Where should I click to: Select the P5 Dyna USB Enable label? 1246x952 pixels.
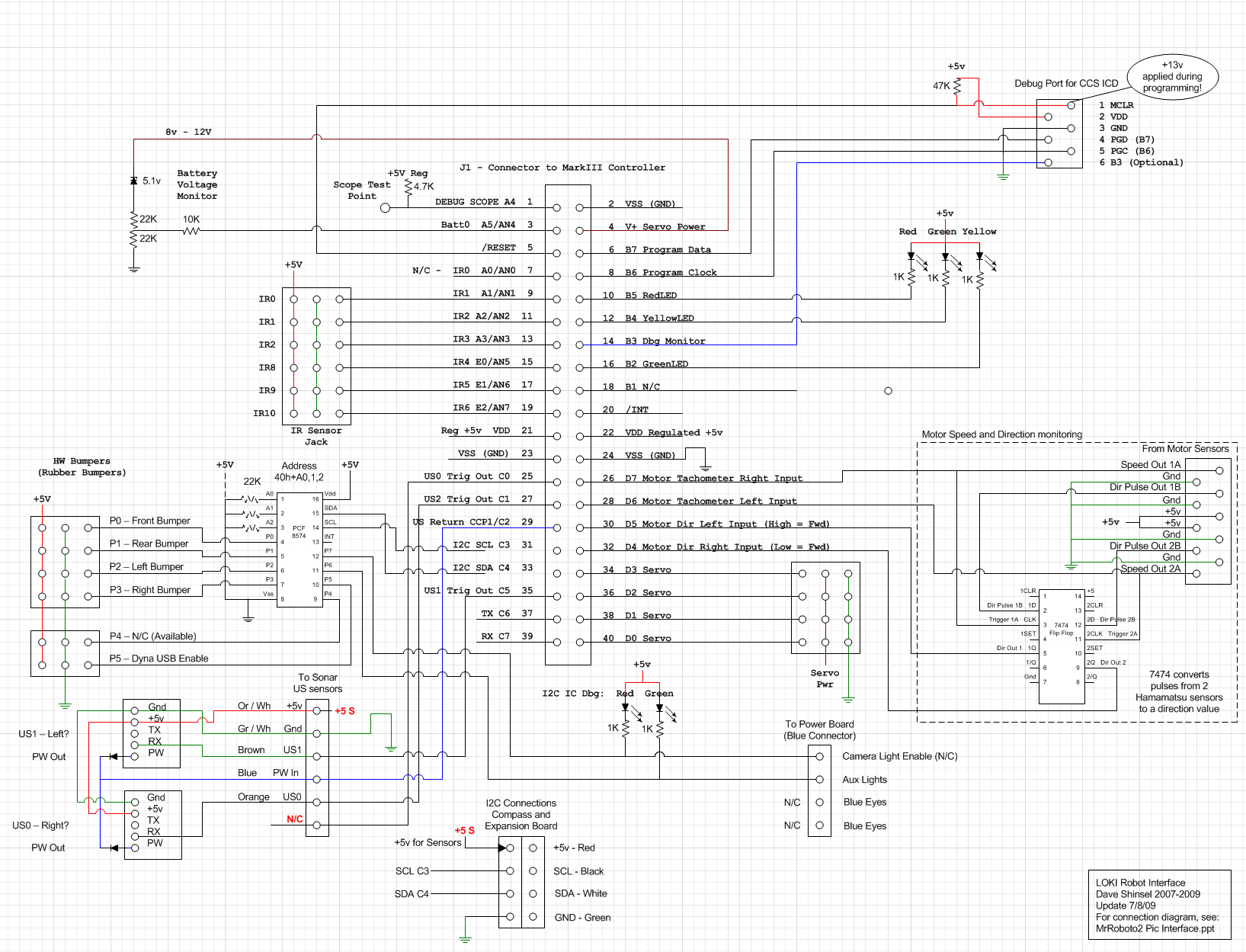pos(159,659)
